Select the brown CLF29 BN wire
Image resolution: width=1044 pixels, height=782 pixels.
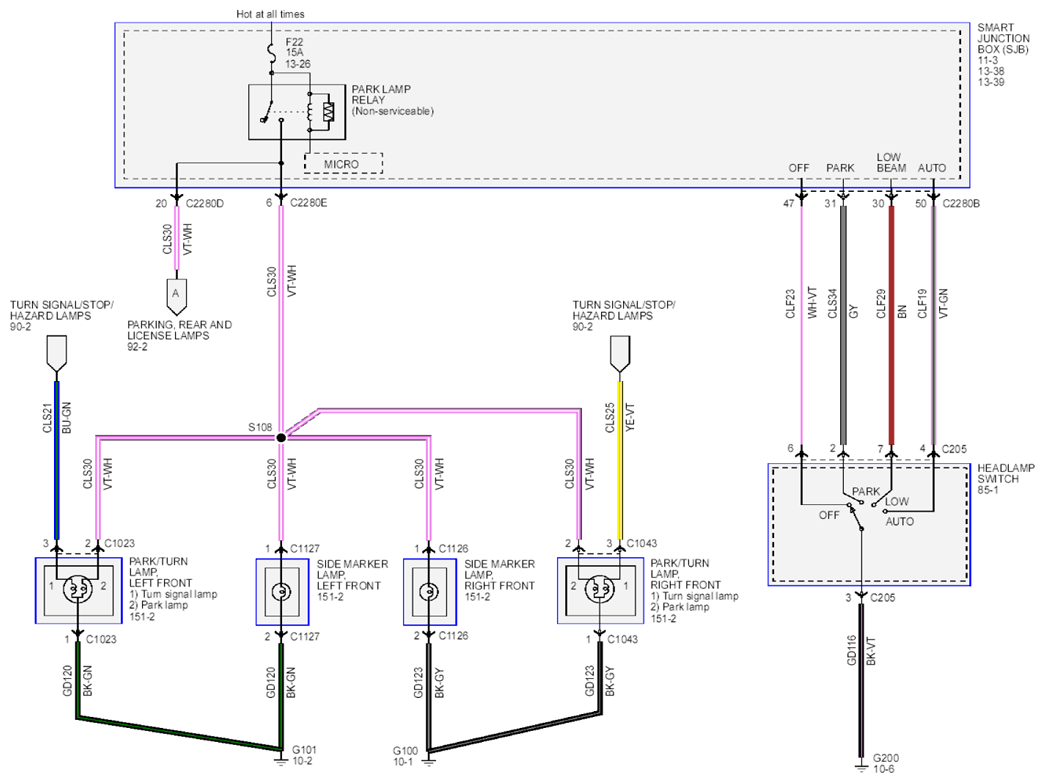click(892, 325)
